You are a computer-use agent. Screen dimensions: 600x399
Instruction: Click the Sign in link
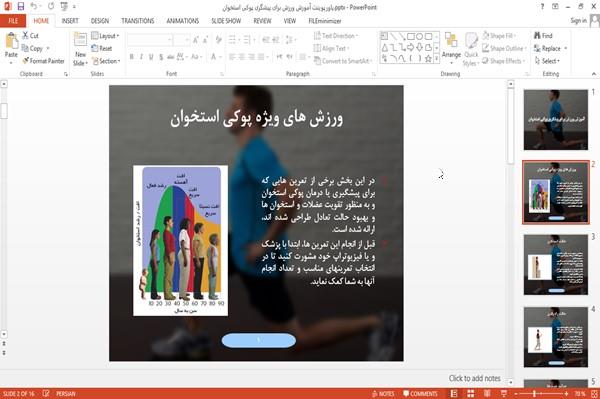point(578,21)
